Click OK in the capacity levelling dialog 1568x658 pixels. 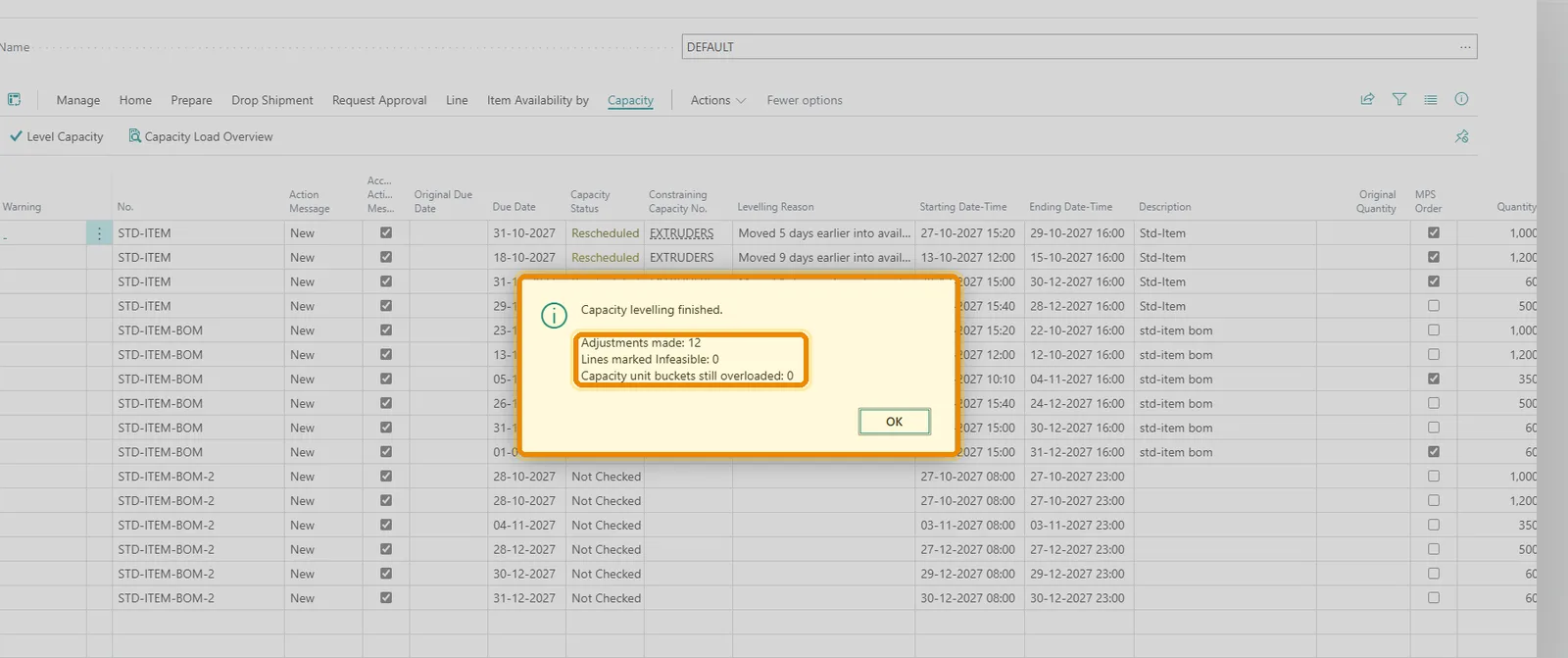click(x=894, y=422)
